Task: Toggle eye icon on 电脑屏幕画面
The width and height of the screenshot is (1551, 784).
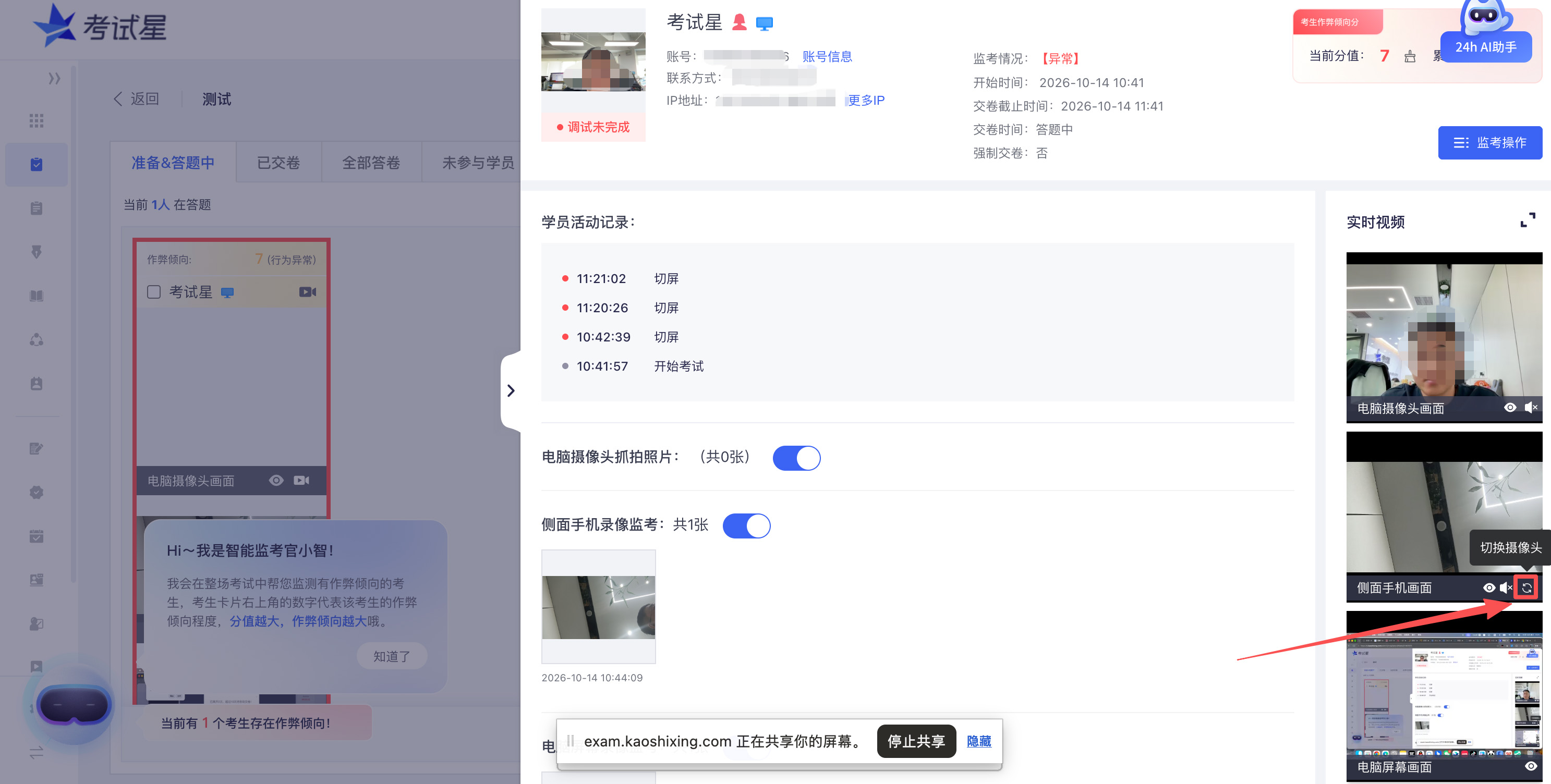Action: pos(1531,767)
